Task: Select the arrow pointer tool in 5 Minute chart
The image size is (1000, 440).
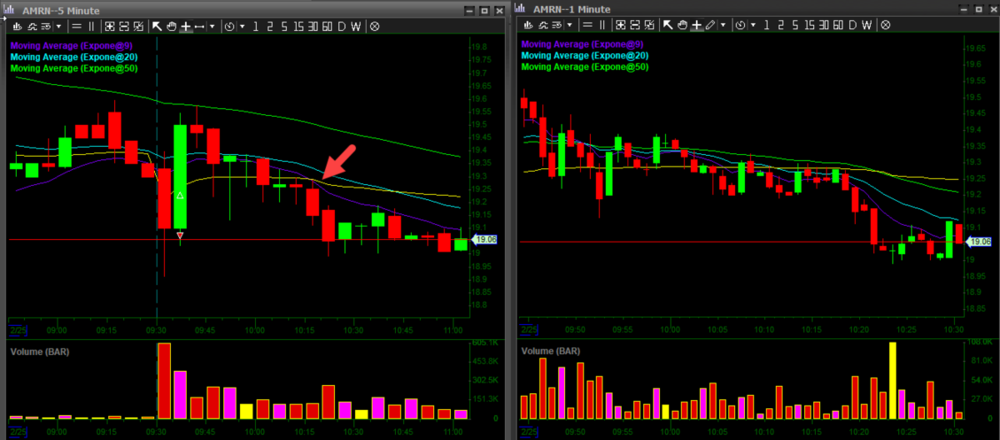Action: (x=157, y=26)
